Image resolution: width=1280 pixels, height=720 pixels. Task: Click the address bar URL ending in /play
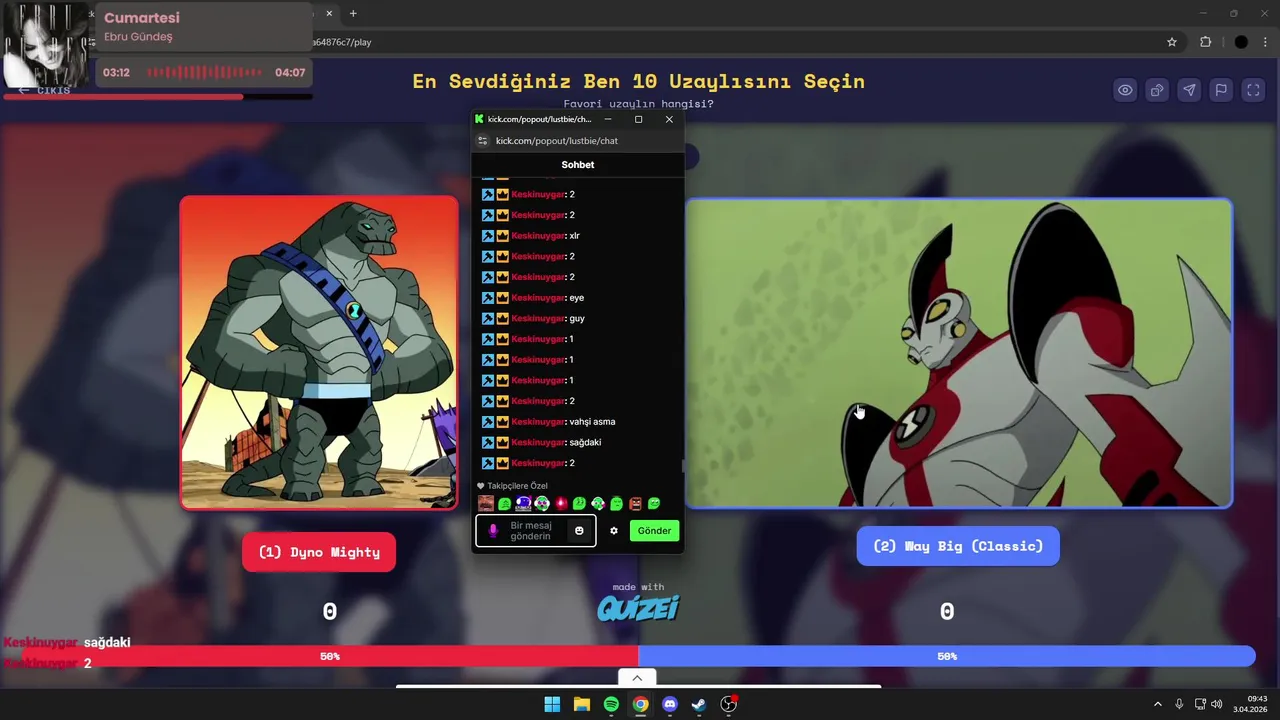point(342,42)
